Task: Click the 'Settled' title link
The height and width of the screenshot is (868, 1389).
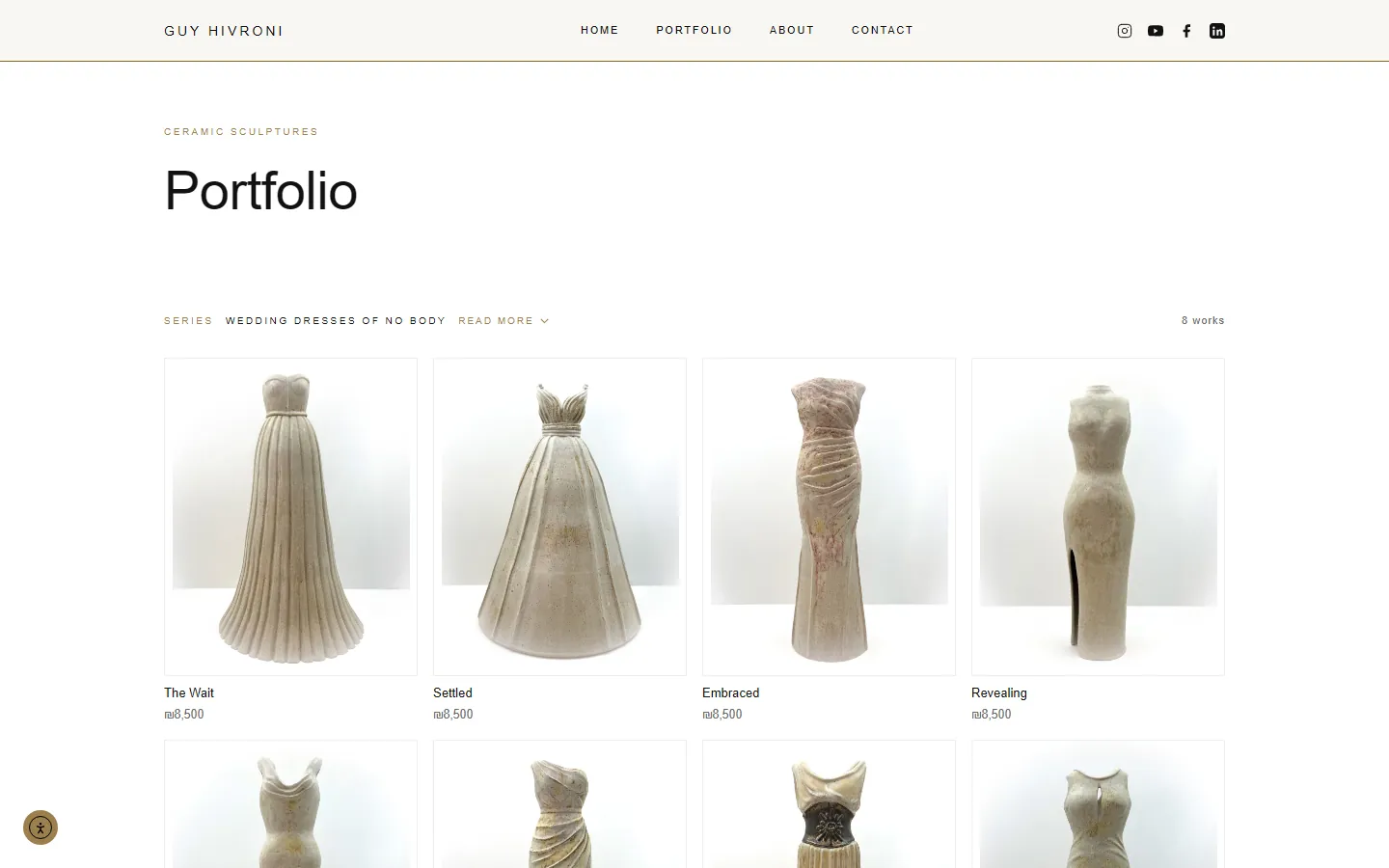Action: 452,692
